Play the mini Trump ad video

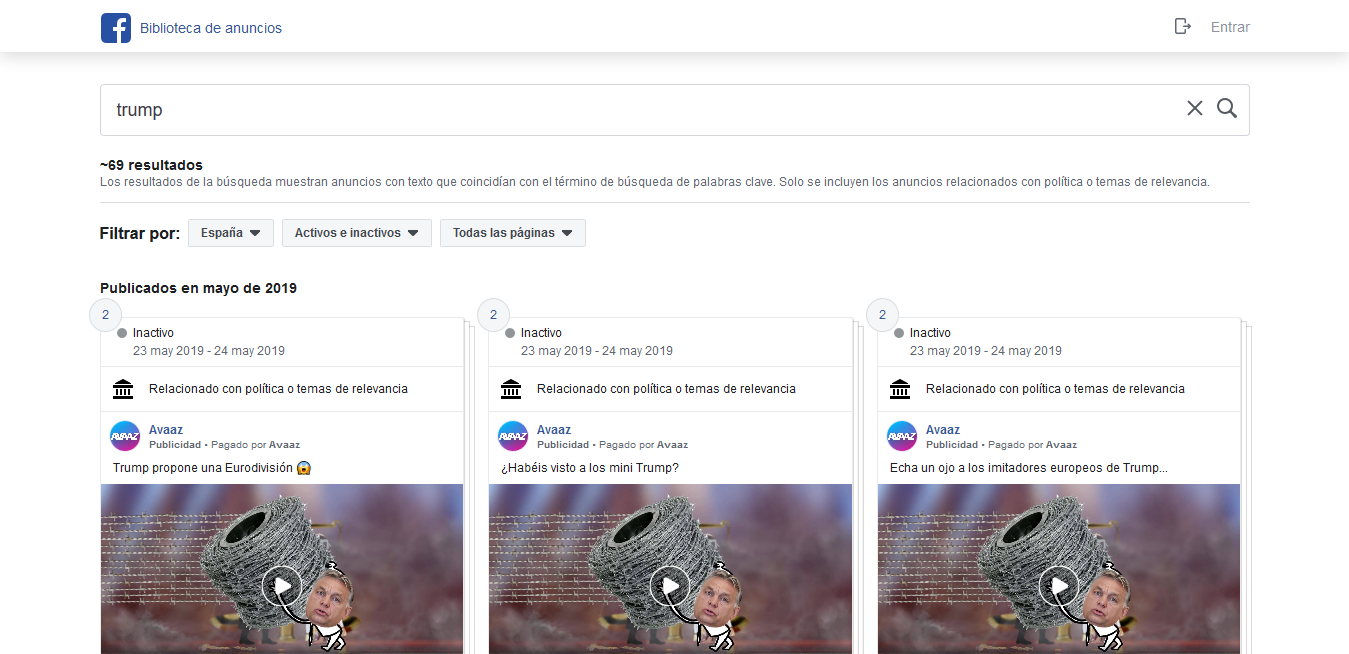pos(670,587)
